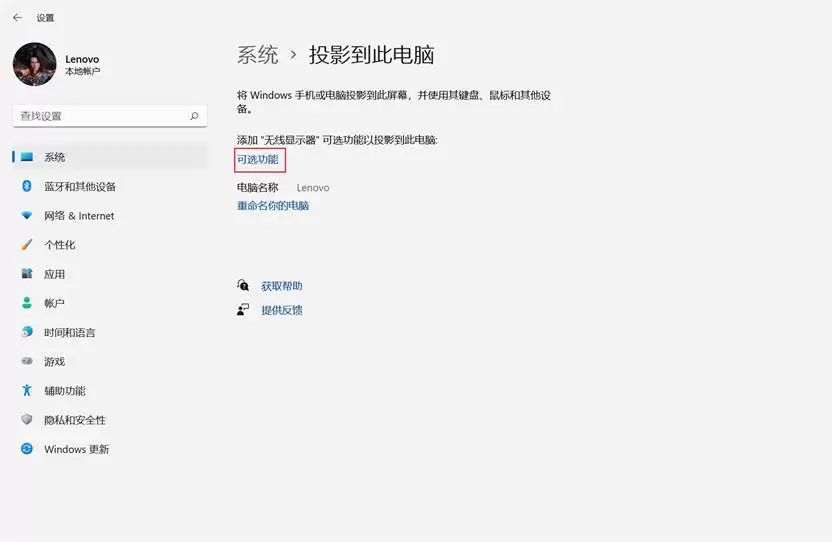Select the 系统 monitor icon
This screenshot has width=832, height=542.
[27, 157]
